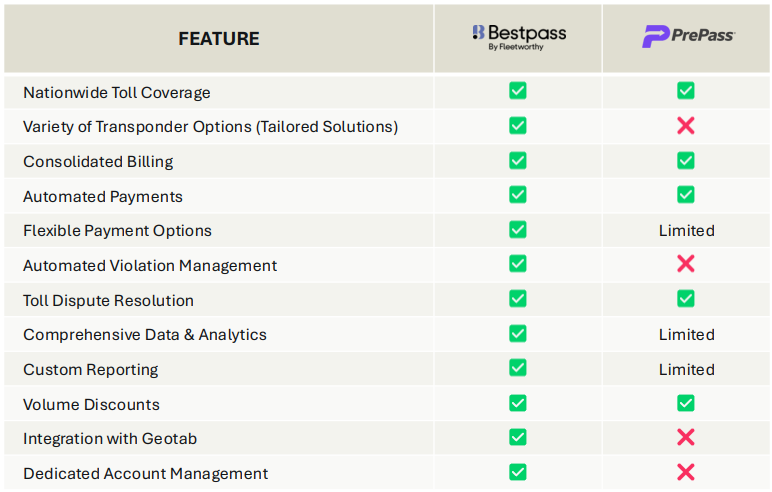The image size is (772, 492).
Task: Click the 'Automated Payments' feature label
Action: tap(103, 197)
